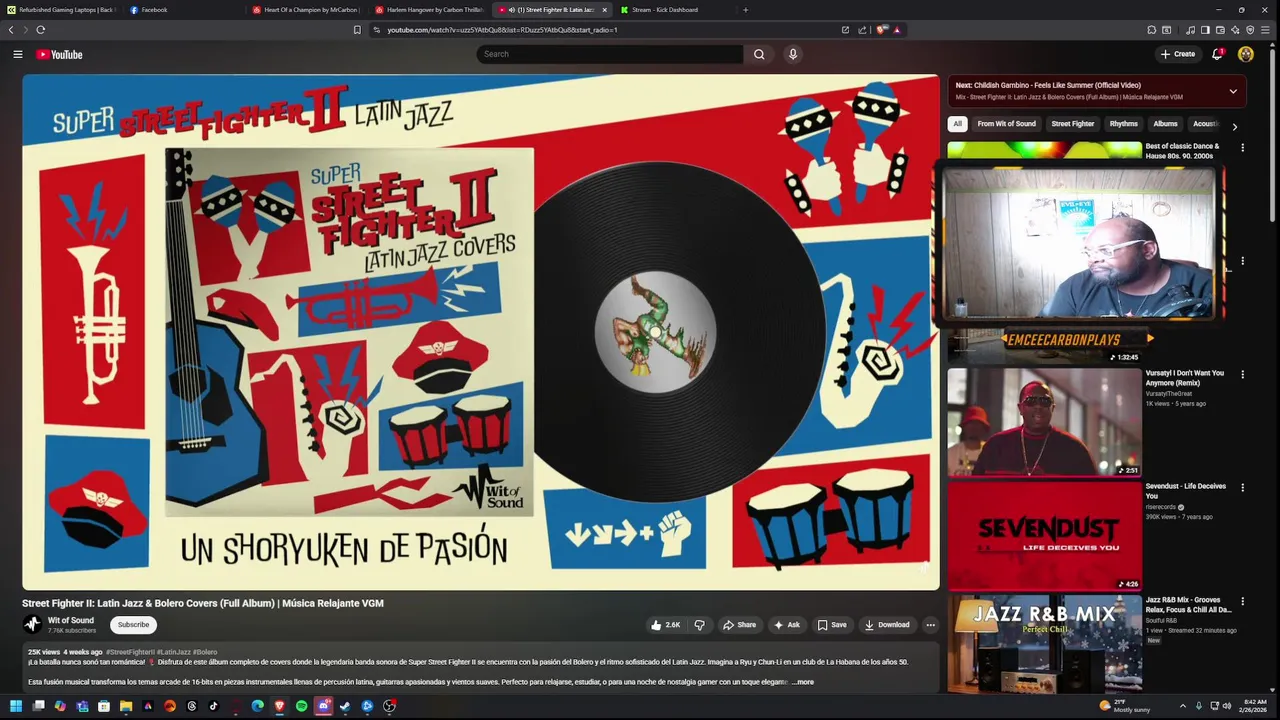
Task: Open Windows Start menu
Action: coord(16,706)
